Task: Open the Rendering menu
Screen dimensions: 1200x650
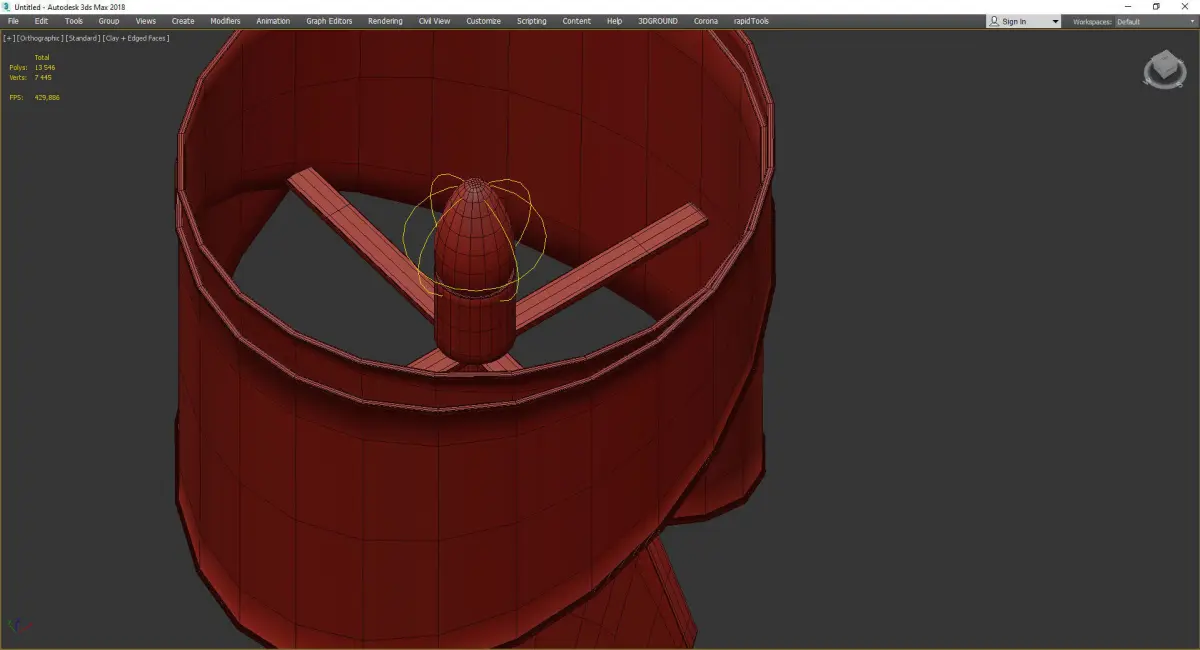Action: point(385,21)
